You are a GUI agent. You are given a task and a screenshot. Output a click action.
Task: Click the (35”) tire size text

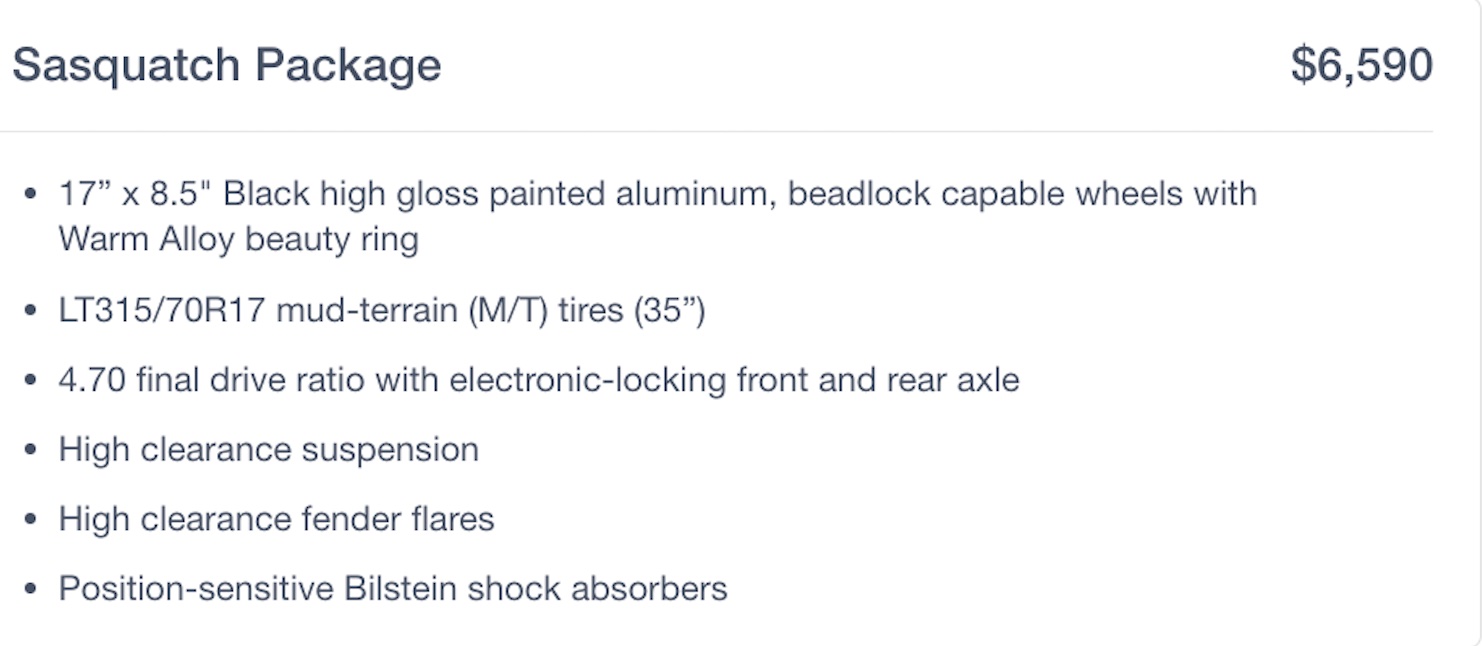pyautogui.click(x=669, y=311)
